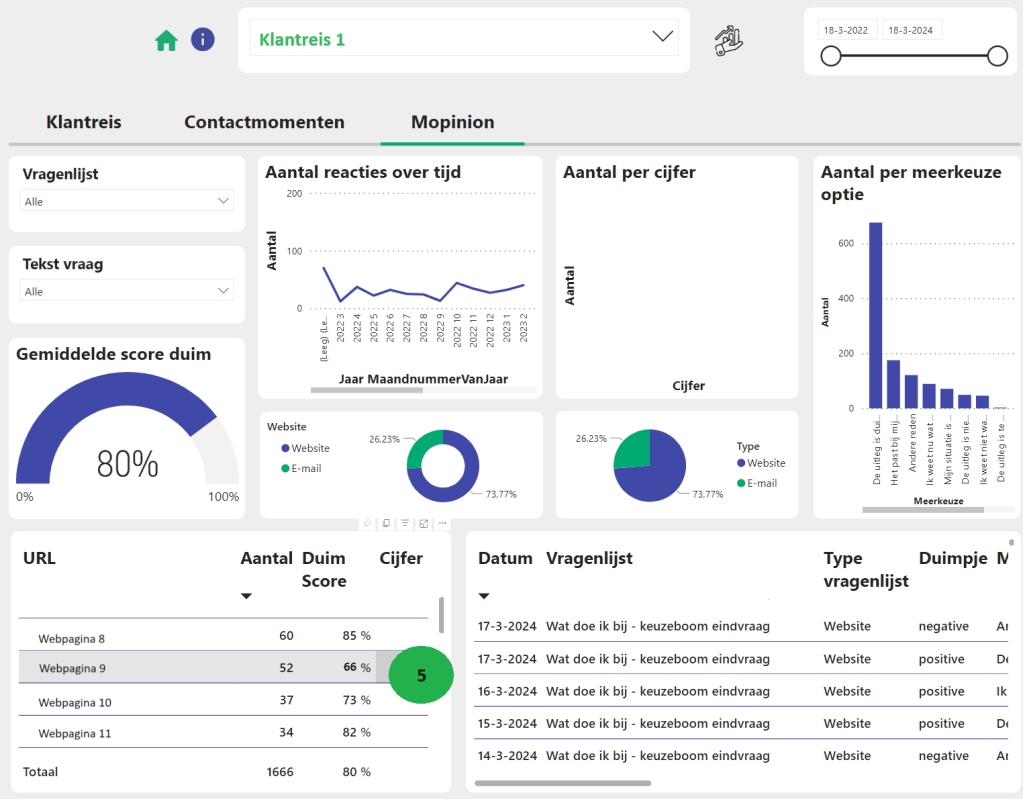Open the blue info icon
Viewport: 1023px width, 799px height.
click(203, 40)
